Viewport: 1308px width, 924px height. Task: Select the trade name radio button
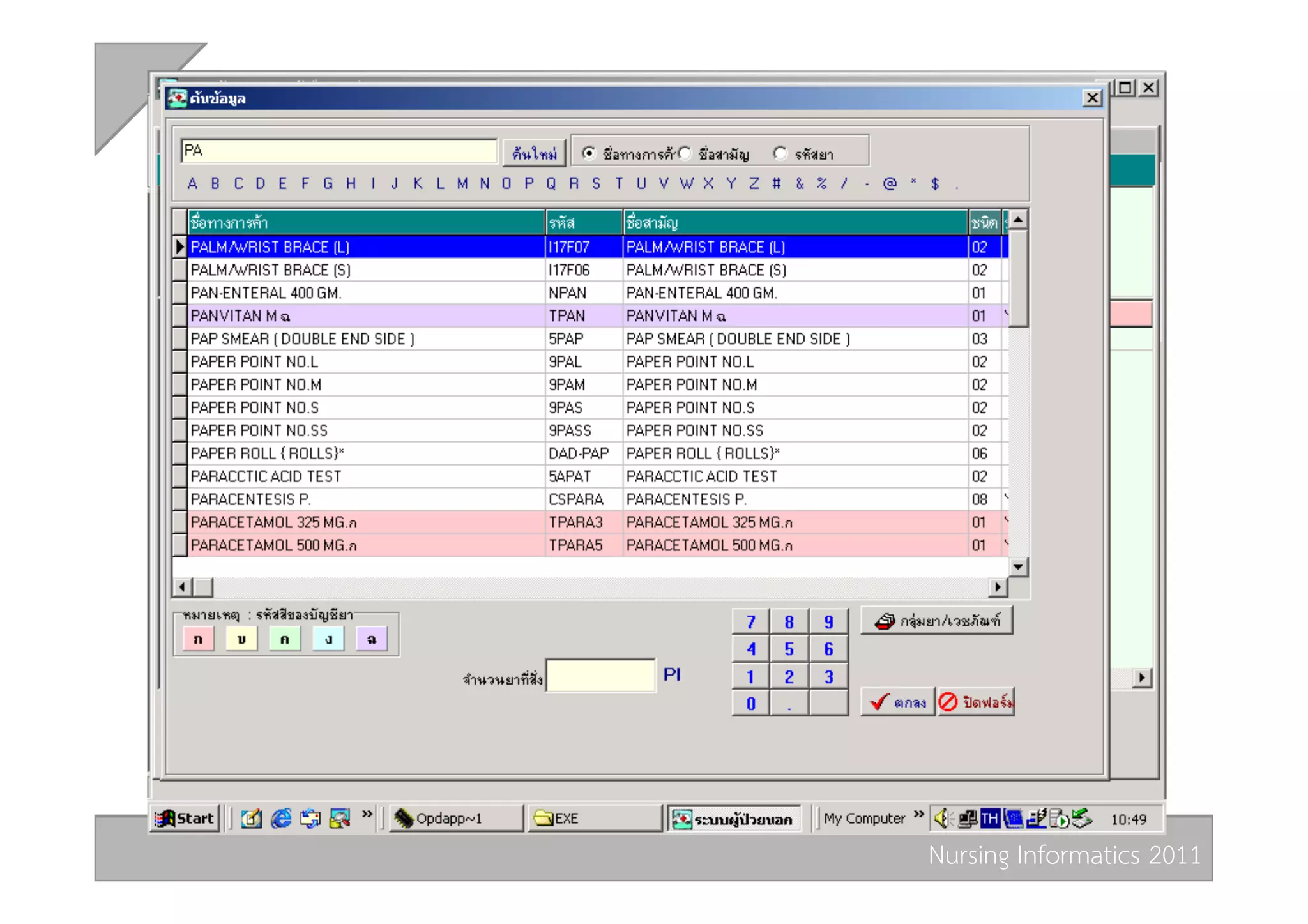tap(588, 153)
